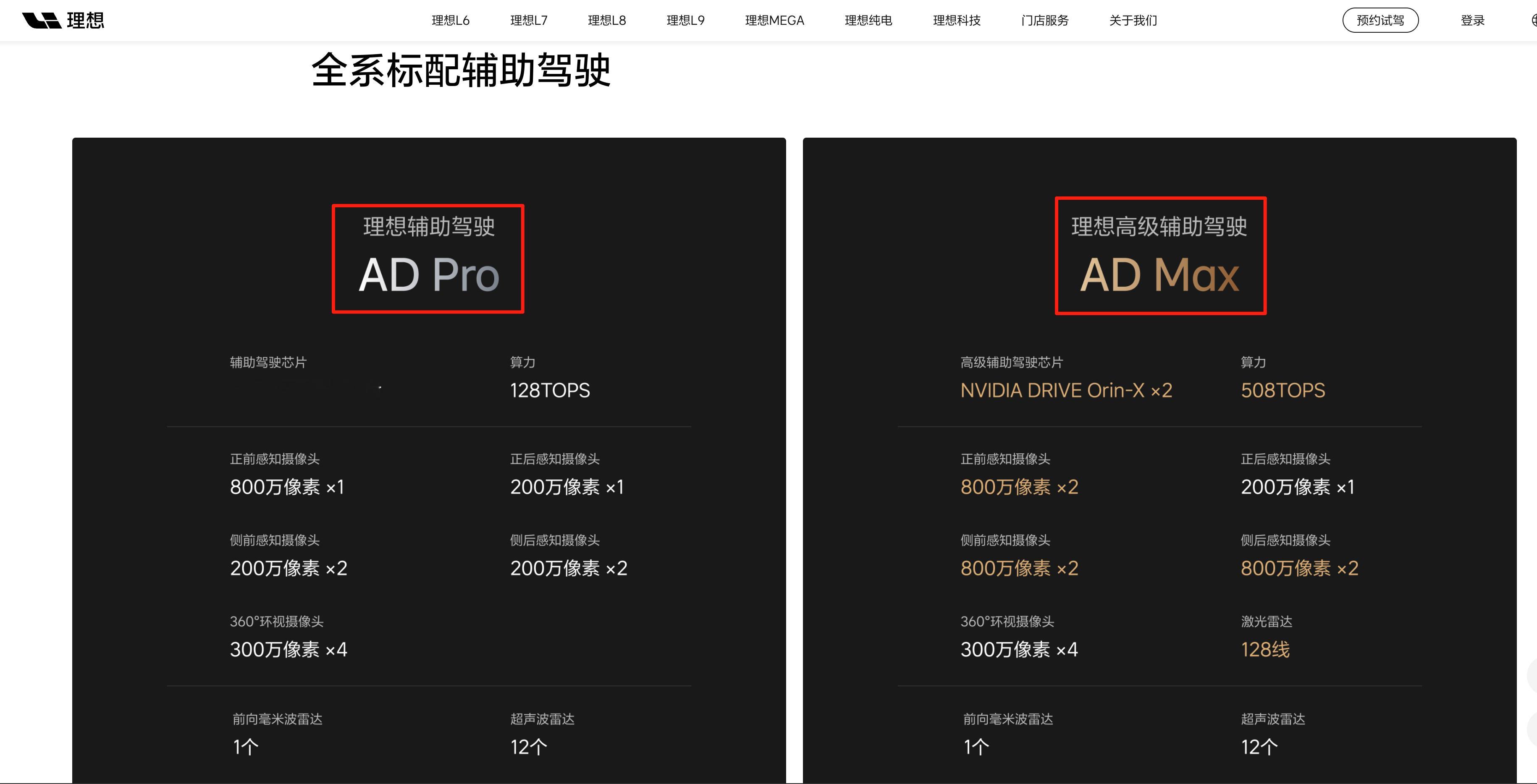Screen dimensions: 1537x784
Task: Open the 理想纯电 menu item
Action: (868, 20)
